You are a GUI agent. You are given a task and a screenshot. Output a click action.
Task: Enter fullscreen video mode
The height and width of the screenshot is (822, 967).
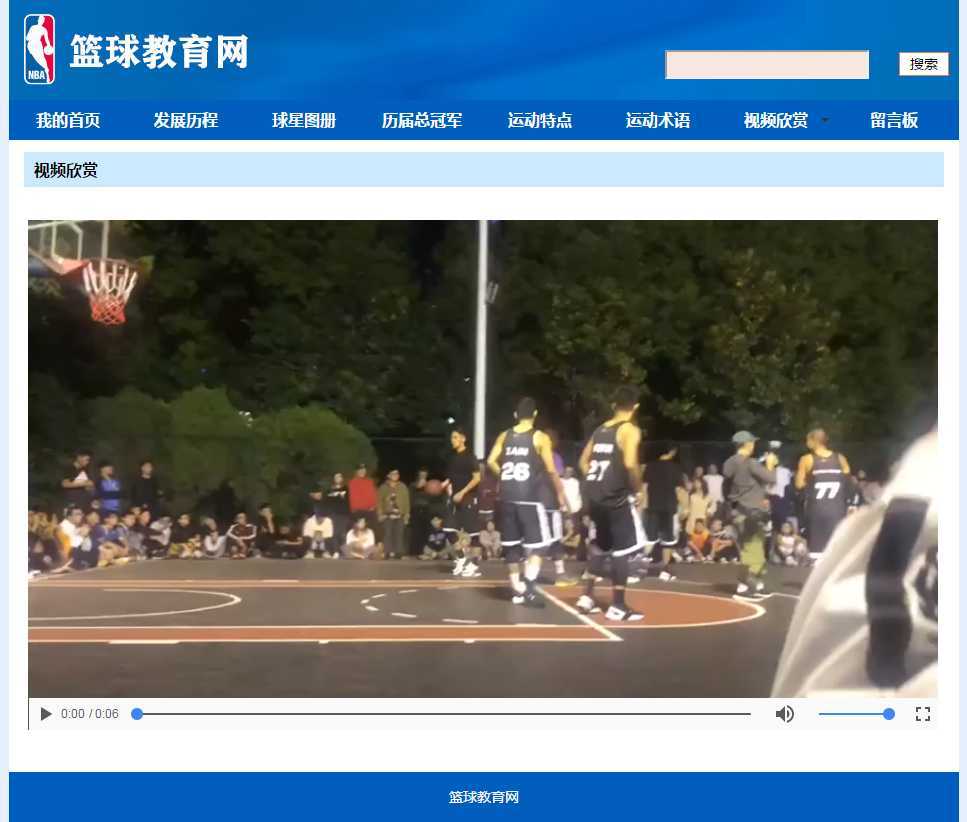tap(923, 714)
